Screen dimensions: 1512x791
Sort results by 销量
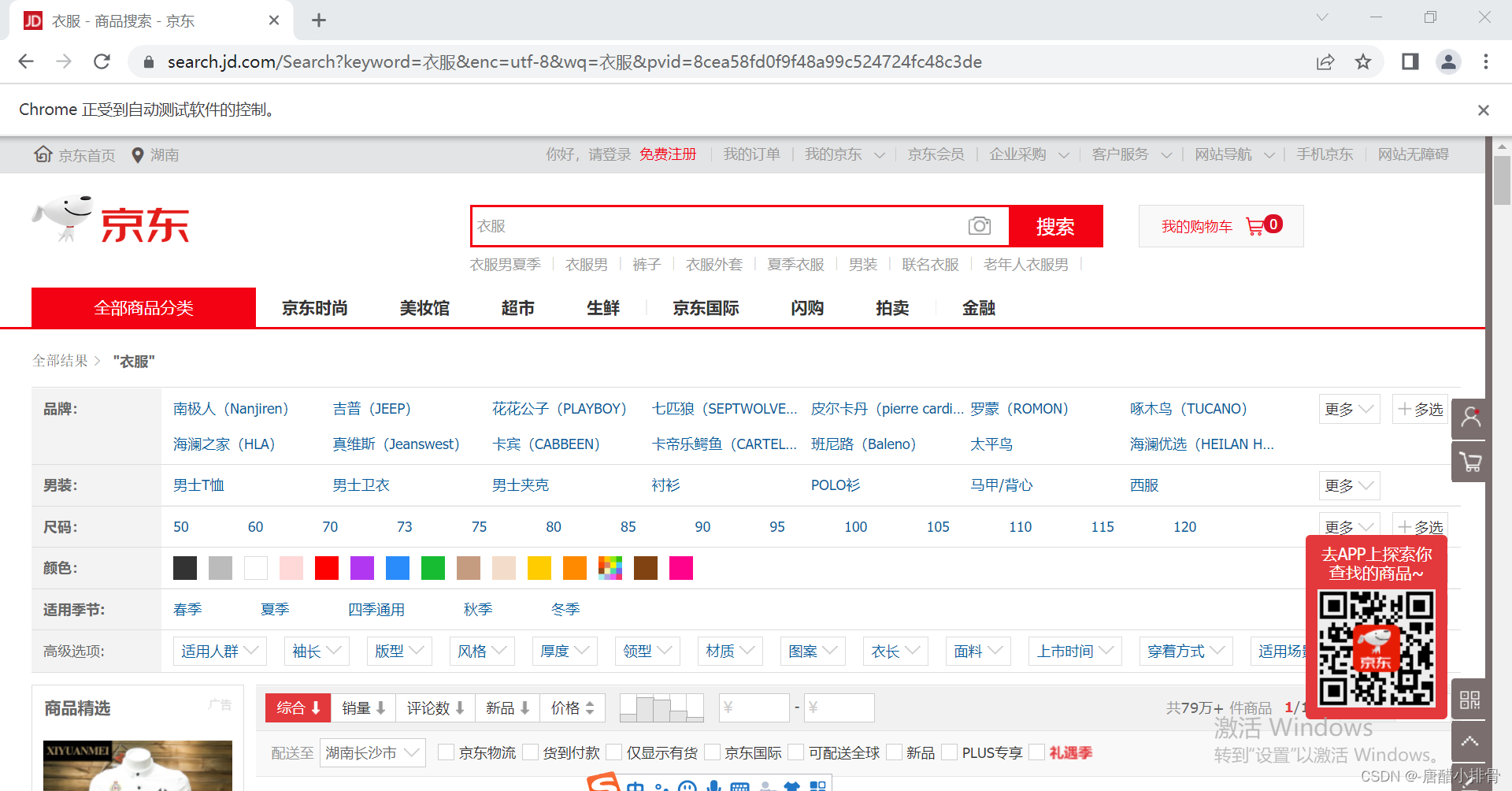(363, 707)
